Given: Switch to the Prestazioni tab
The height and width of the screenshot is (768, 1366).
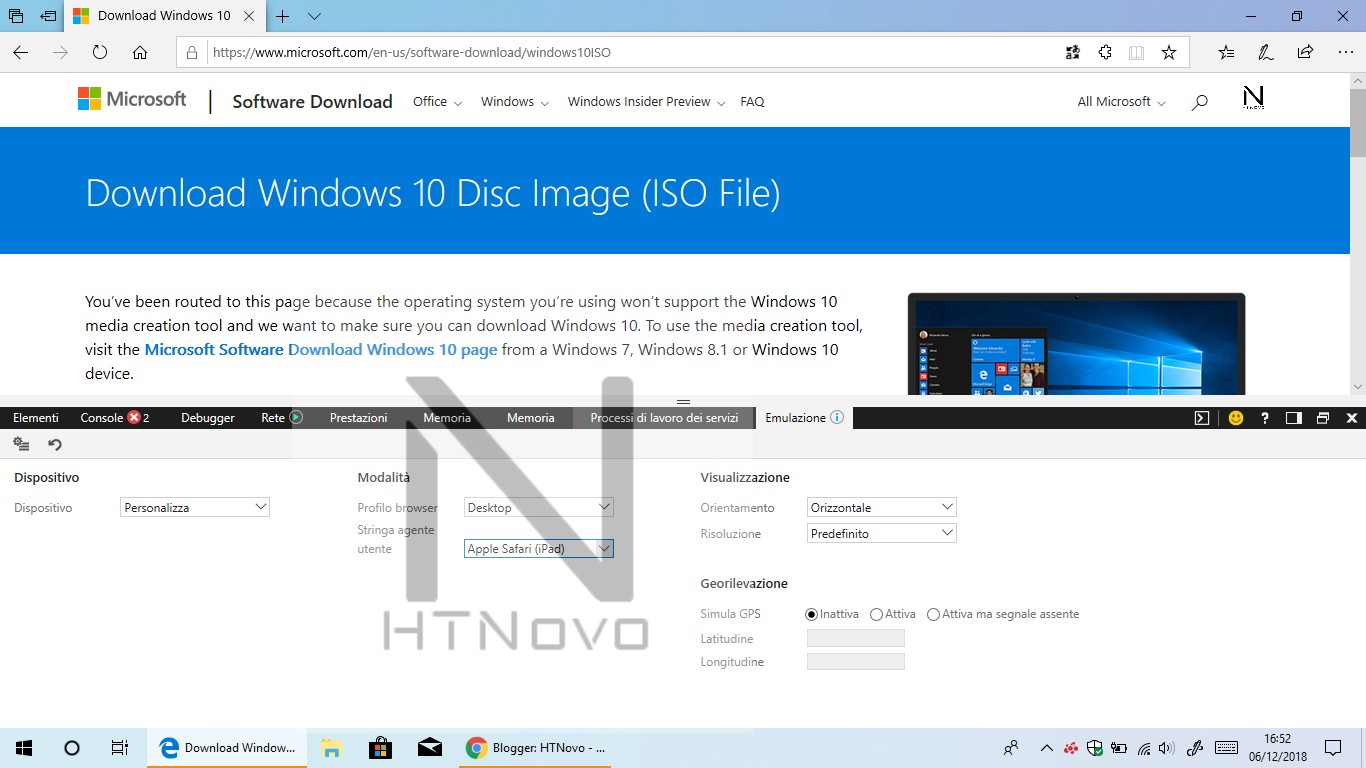Looking at the screenshot, I should click(358, 417).
